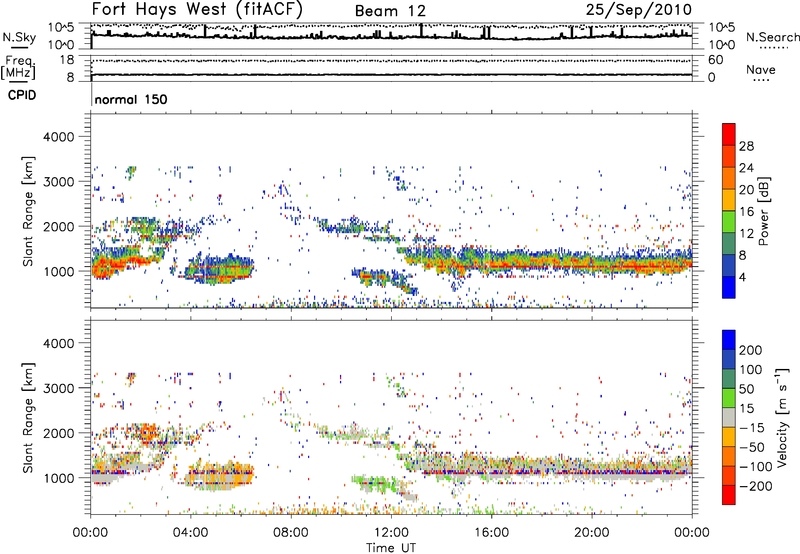Click the "N.Sky" legend label
The image size is (800, 554).
coord(19,37)
